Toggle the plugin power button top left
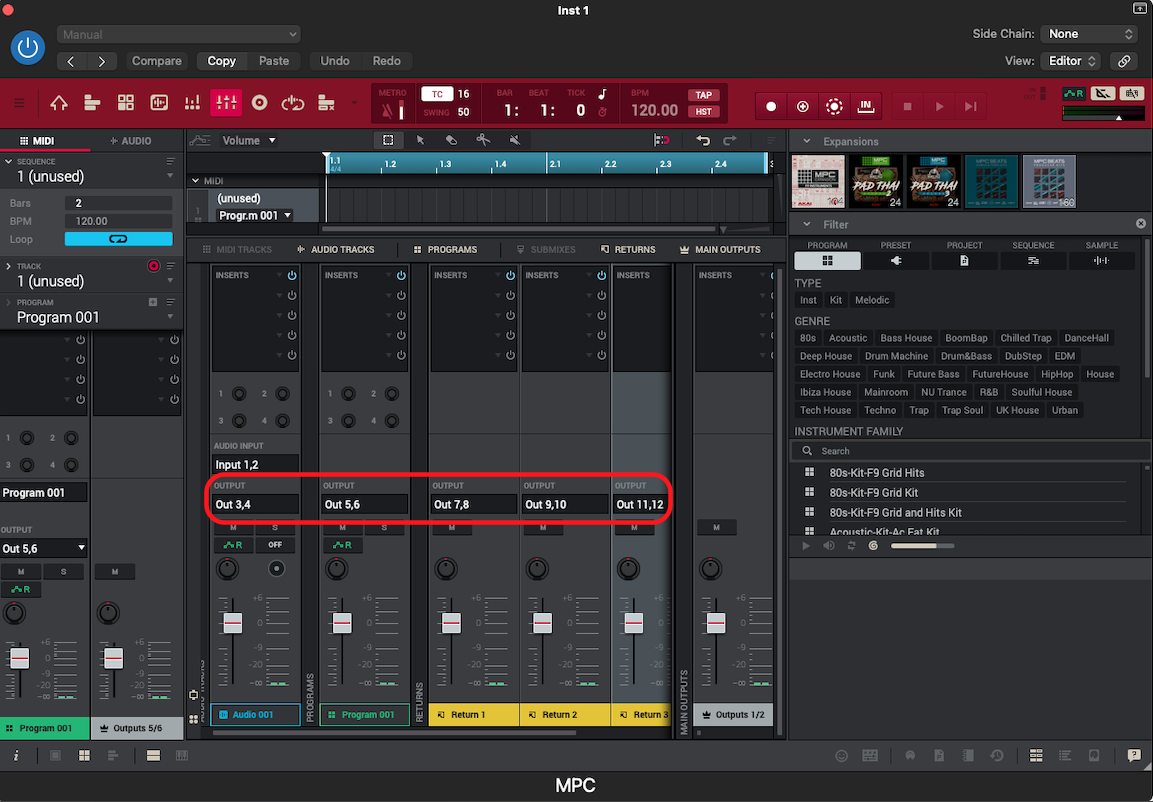This screenshot has height=802, width=1153. [x=27, y=48]
